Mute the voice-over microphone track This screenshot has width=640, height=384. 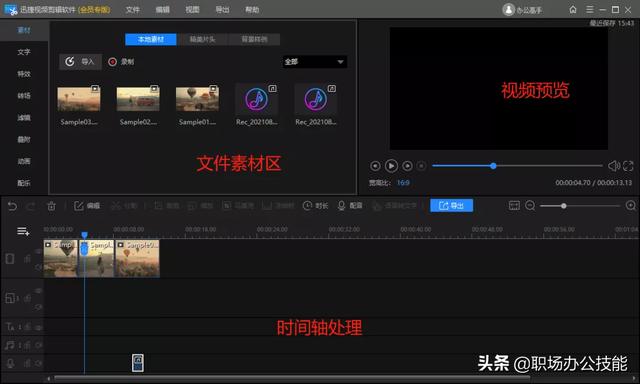click(39, 363)
